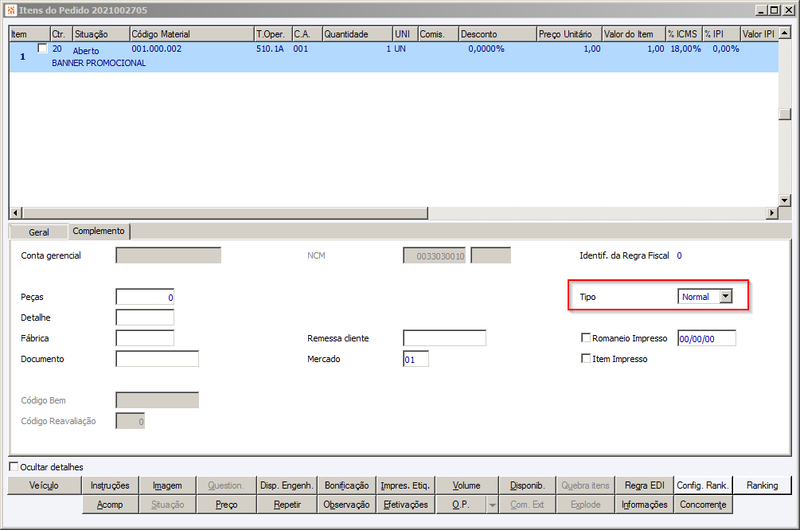Tick the checkbox in item row 1
This screenshot has width=800, height=530.
[x=42, y=48]
